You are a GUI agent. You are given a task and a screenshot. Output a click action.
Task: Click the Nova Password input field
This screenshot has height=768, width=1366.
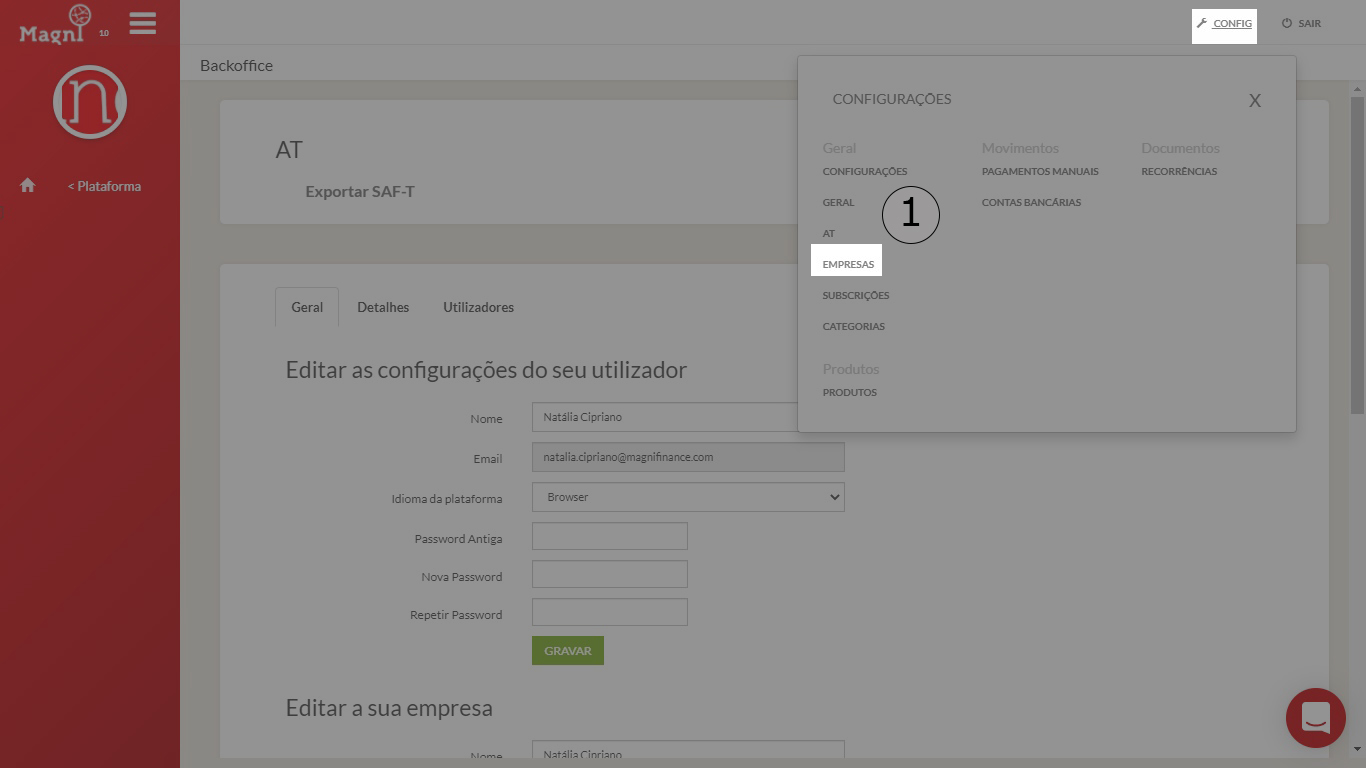pos(609,573)
